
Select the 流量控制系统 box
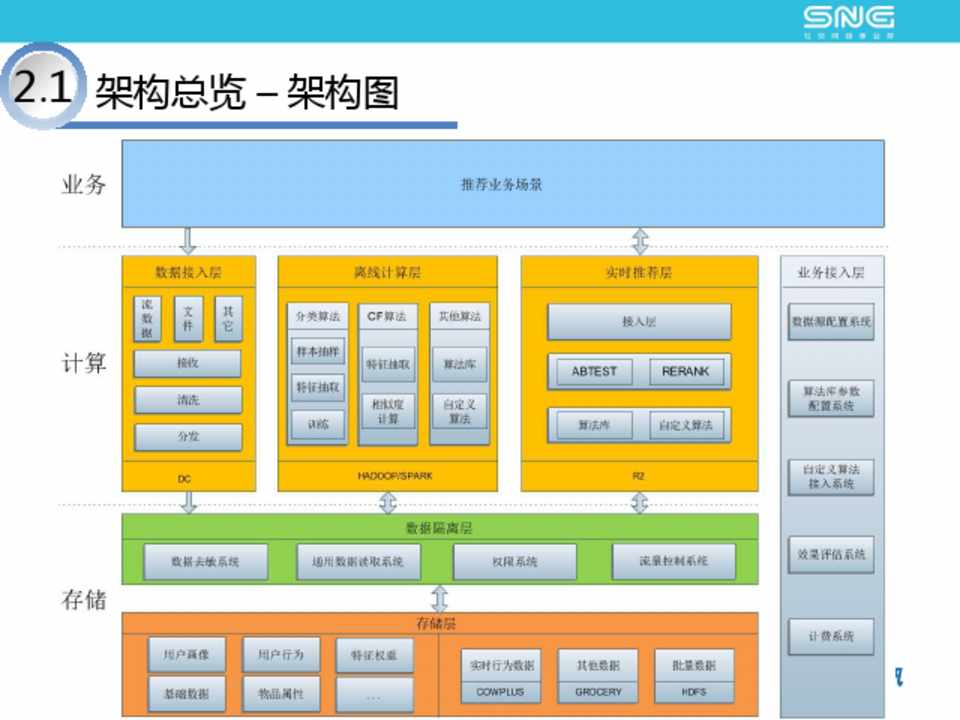pos(673,562)
